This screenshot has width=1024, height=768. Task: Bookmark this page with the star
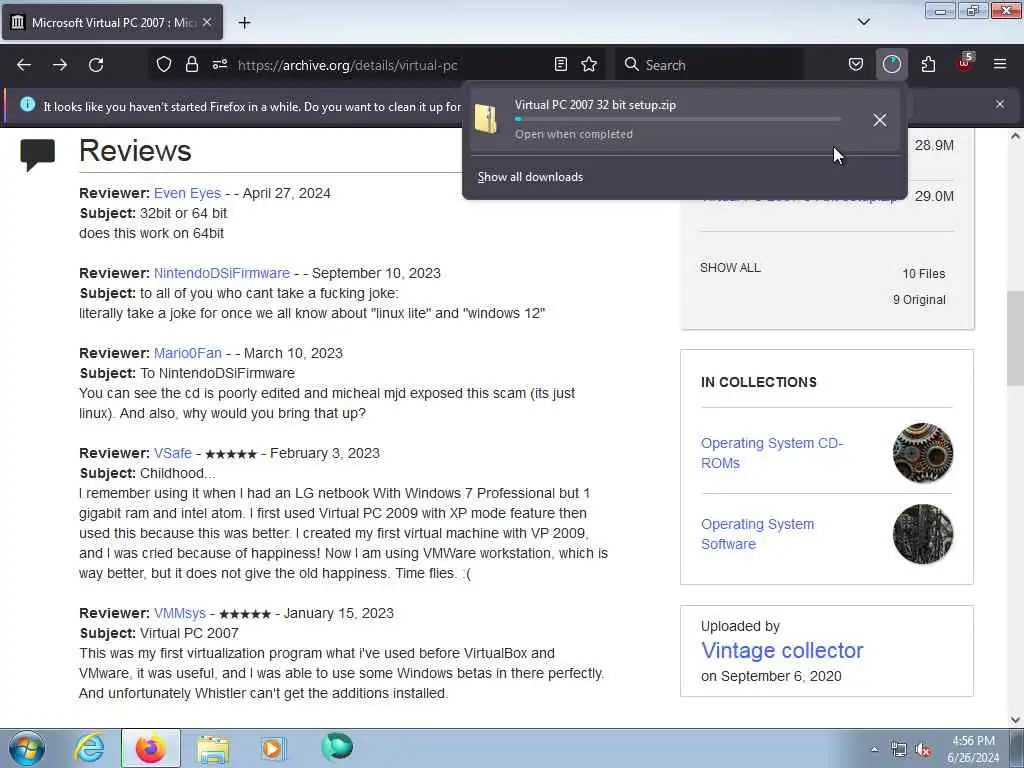(589, 65)
